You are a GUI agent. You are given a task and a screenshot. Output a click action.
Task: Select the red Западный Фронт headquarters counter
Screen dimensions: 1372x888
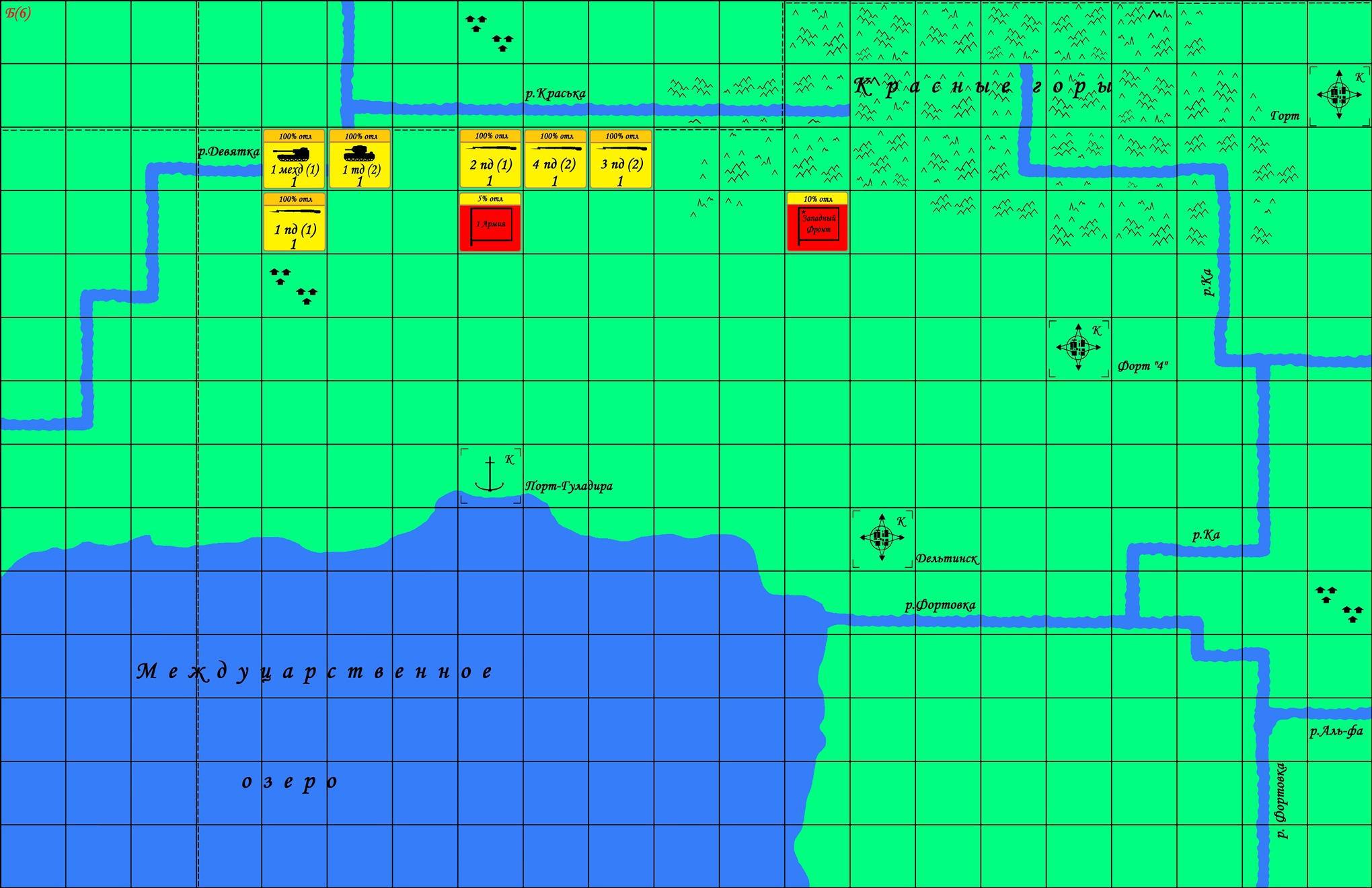click(x=817, y=223)
